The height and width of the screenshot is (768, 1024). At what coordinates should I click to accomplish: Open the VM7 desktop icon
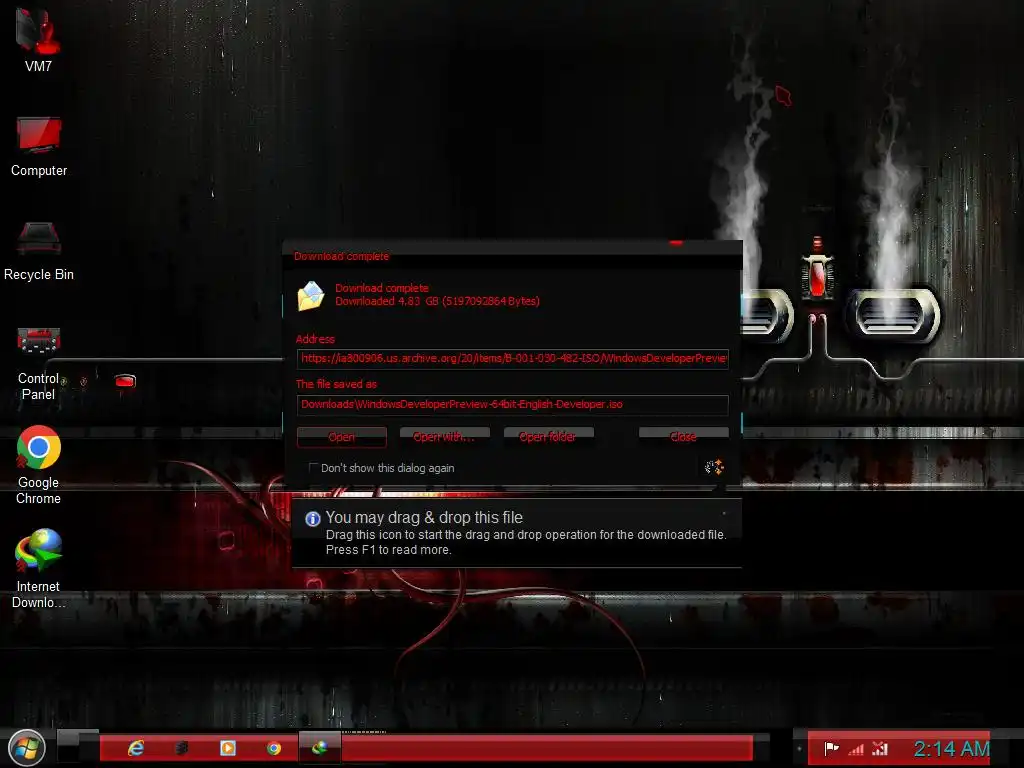pos(38,40)
